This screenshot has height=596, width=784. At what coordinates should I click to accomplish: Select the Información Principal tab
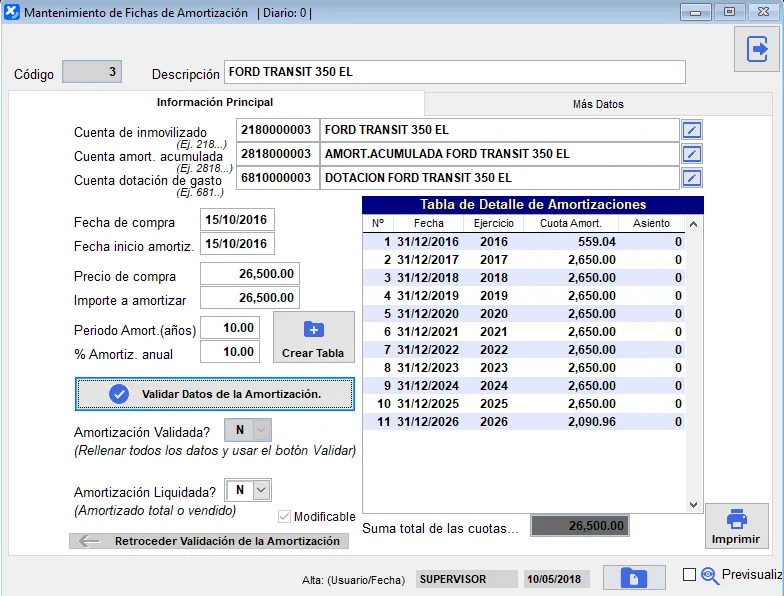[215, 103]
